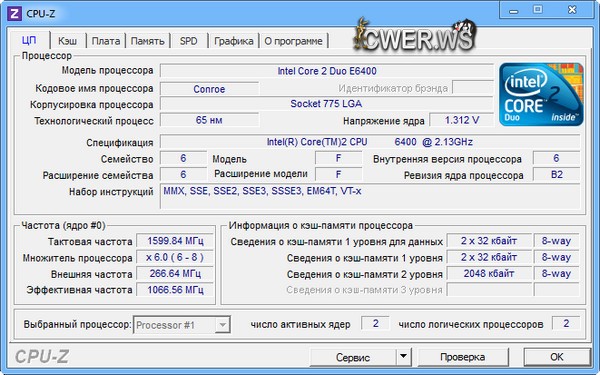Viewport: 600px width, 375px height.
Task: Click the empty L3 cache size field
Action: (489, 290)
